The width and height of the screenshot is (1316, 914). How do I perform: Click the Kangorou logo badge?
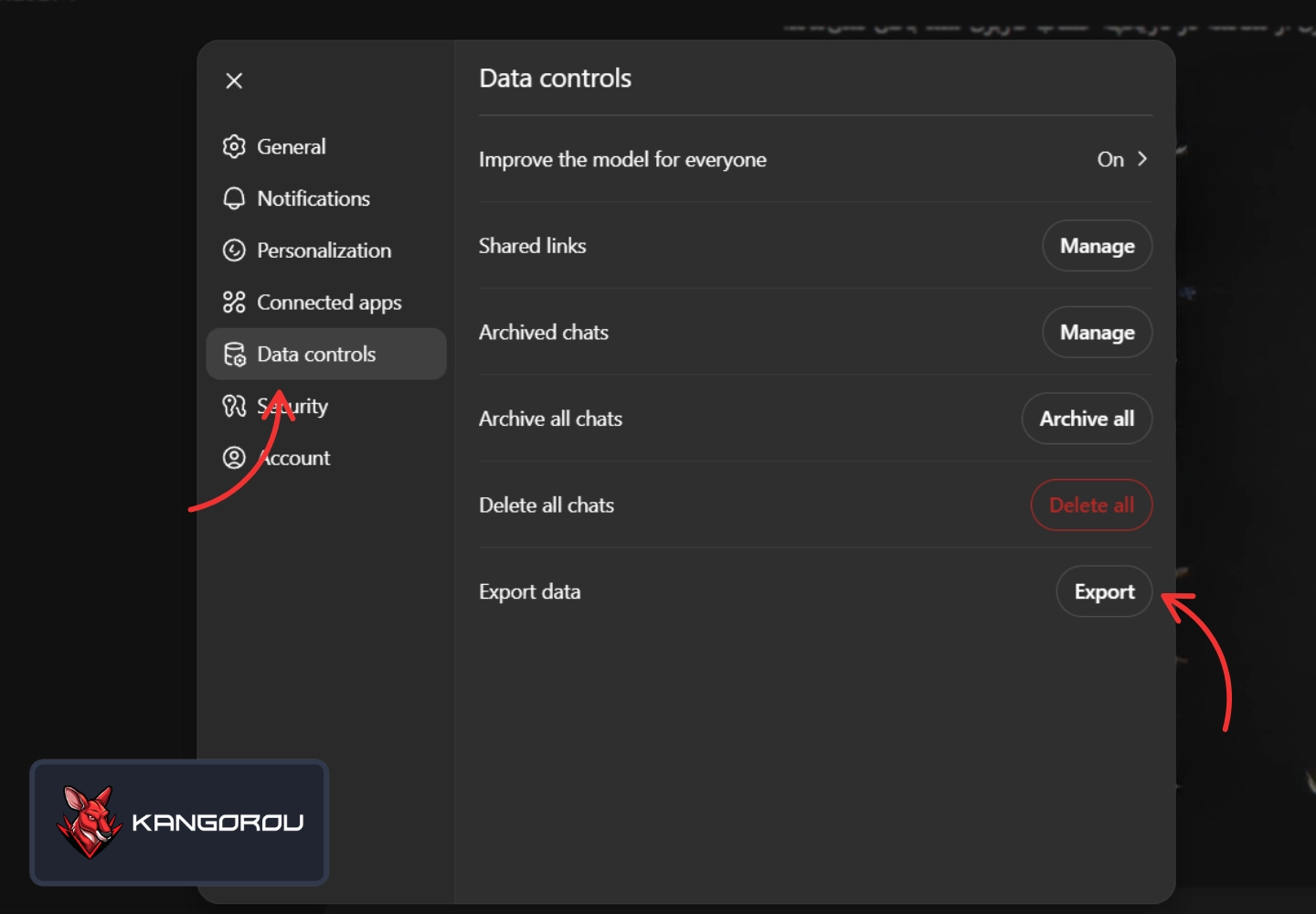point(179,823)
